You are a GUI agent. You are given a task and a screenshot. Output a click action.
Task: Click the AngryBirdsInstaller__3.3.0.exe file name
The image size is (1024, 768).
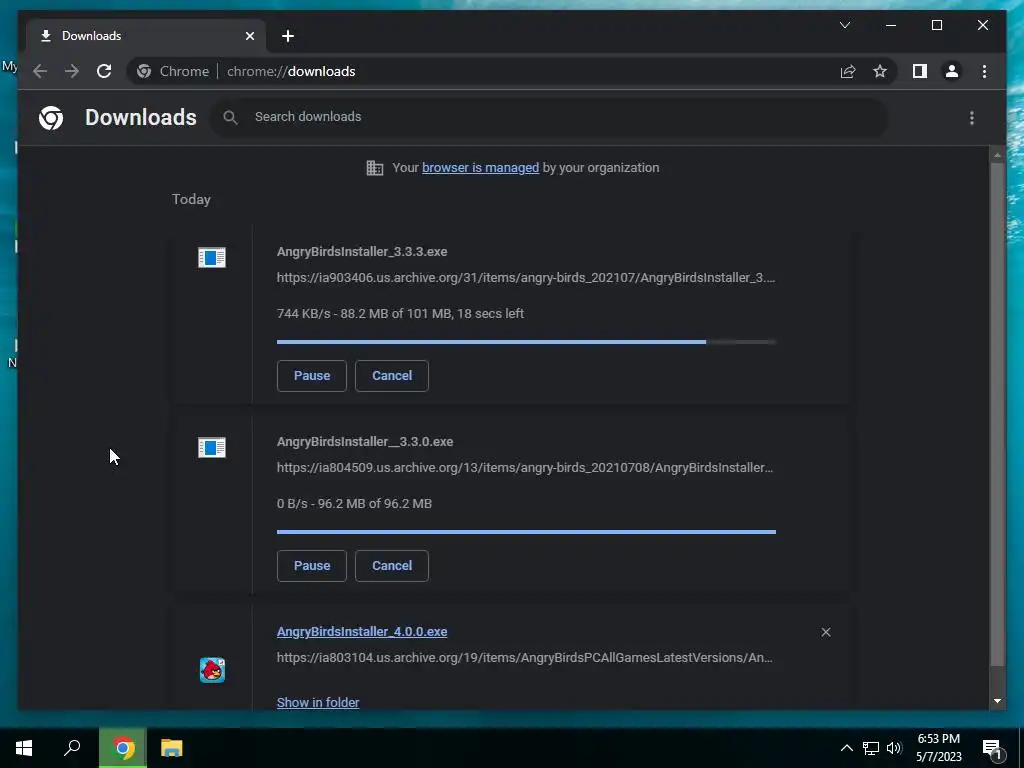point(364,441)
